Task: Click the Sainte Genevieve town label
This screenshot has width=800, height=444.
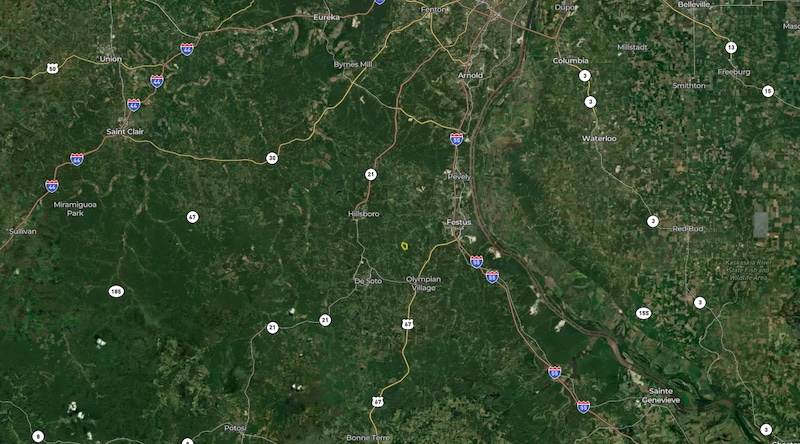Action: pyautogui.click(x=661, y=396)
